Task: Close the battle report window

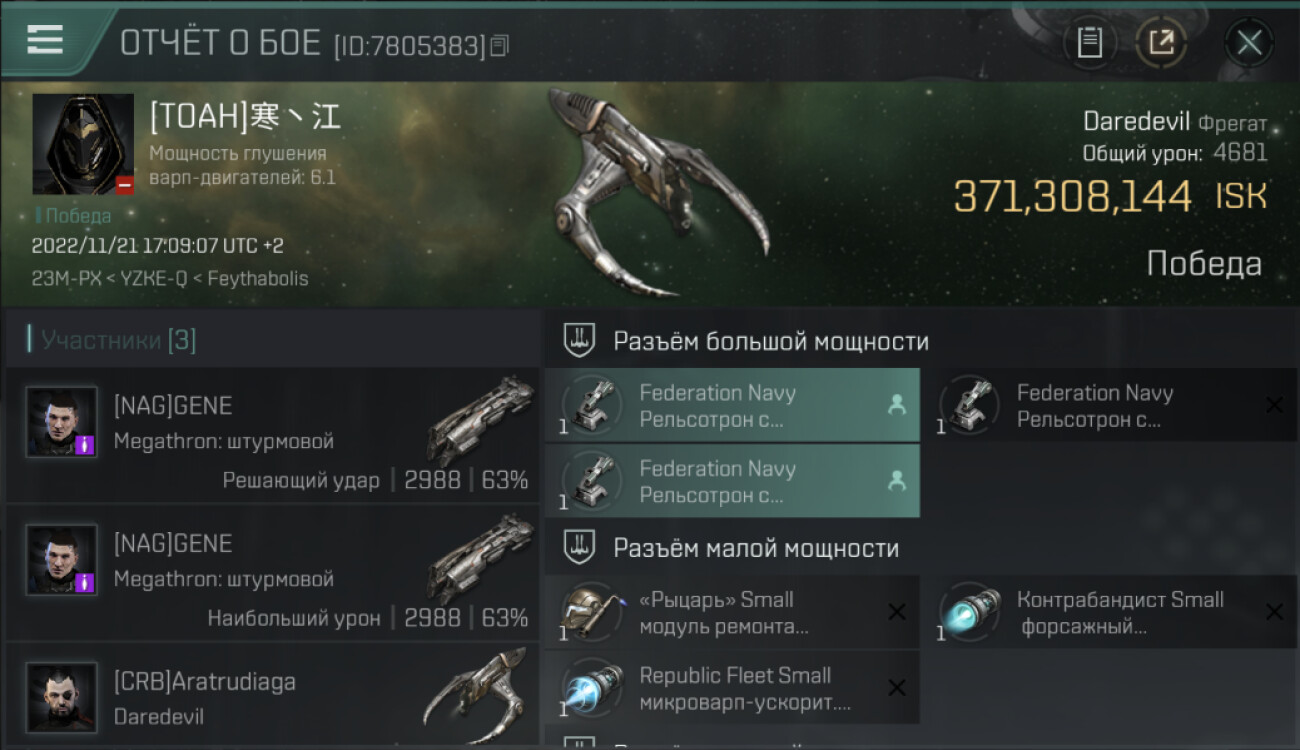Action: click(1249, 43)
